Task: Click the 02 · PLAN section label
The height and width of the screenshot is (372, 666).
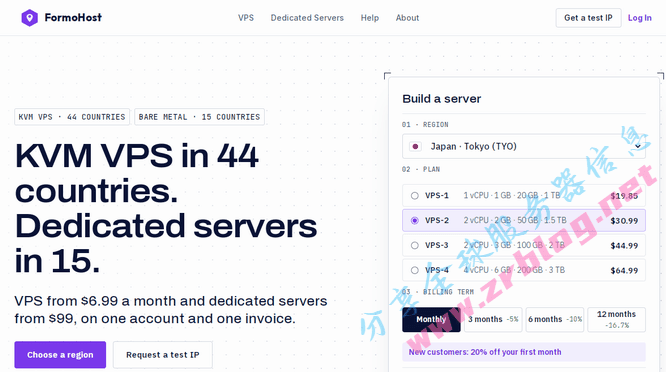Action: click(x=421, y=169)
